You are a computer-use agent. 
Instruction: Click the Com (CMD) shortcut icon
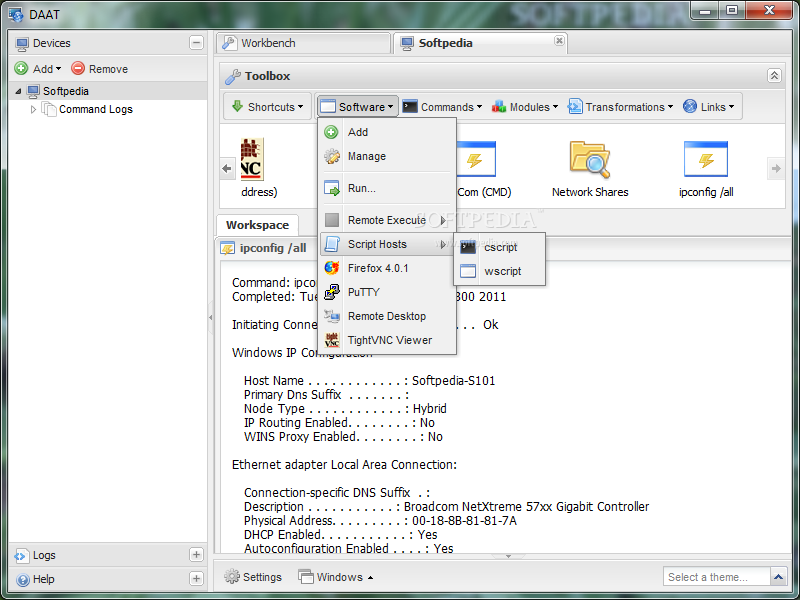click(x=476, y=159)
